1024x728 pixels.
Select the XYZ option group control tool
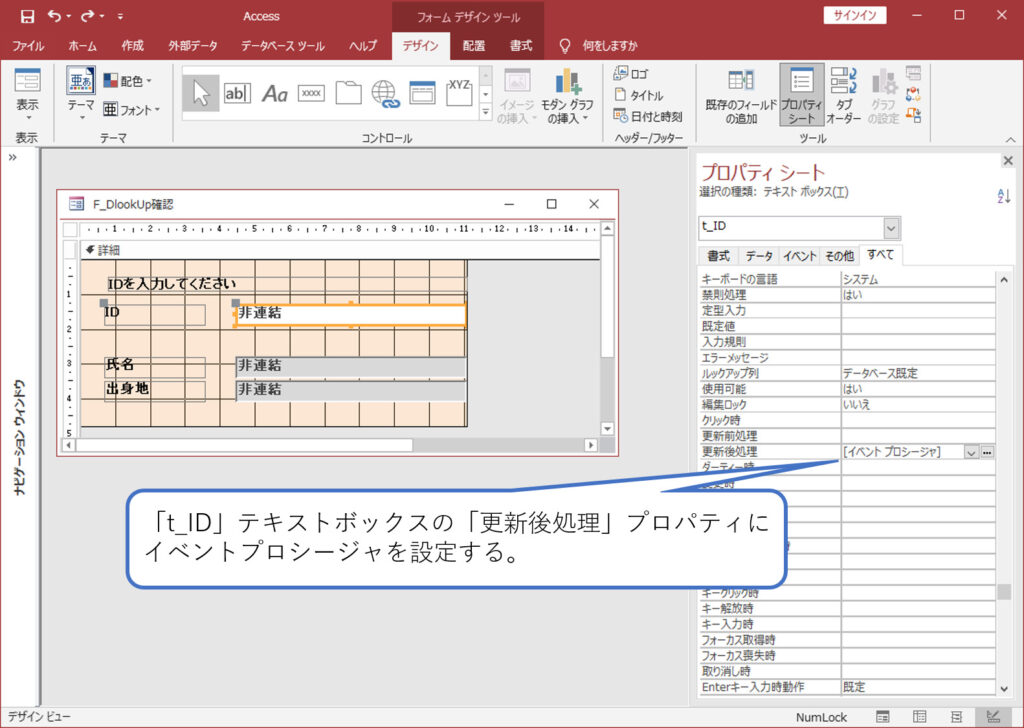pos(459,93)
